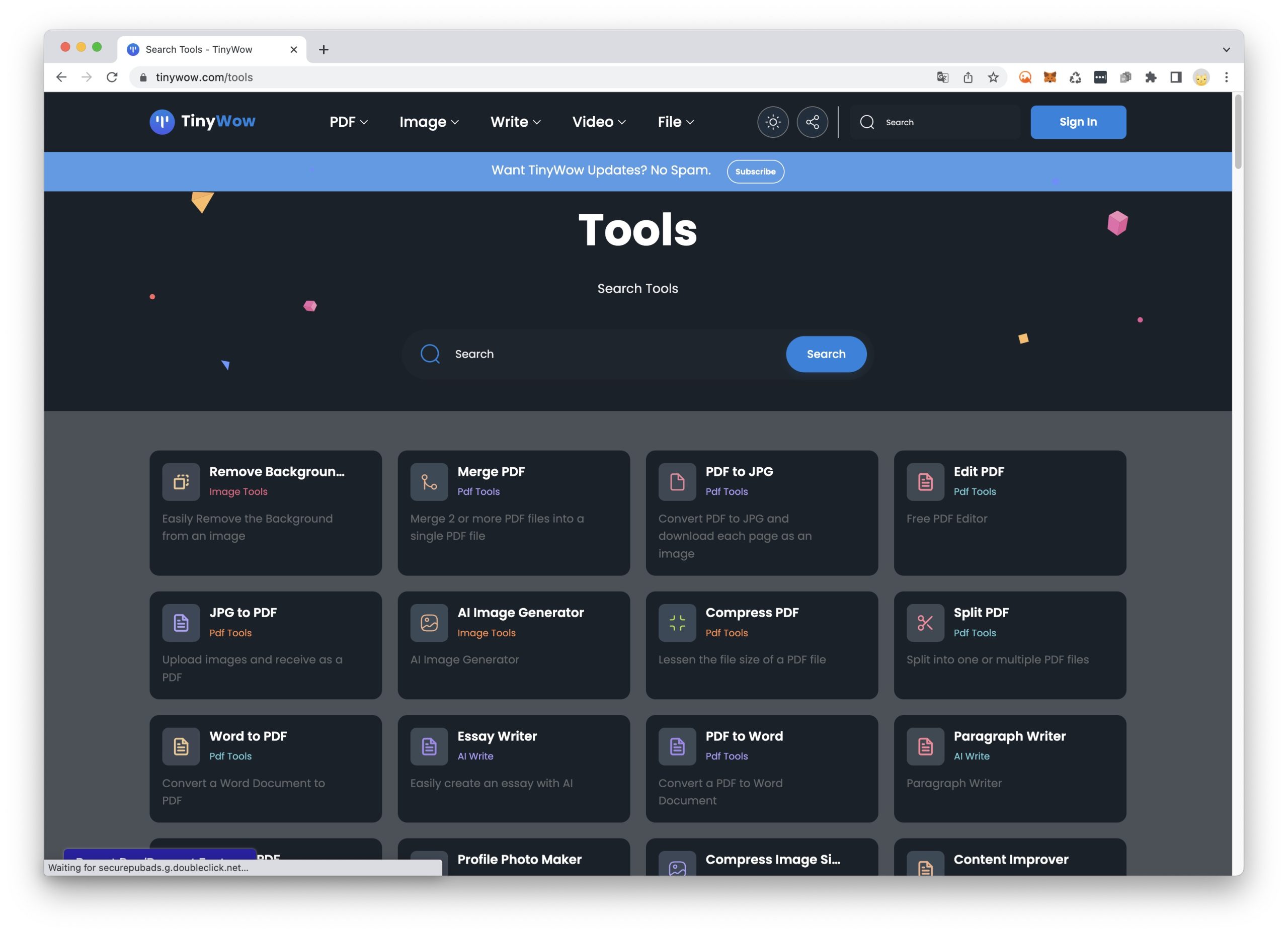
Task: Click the AI Image Generator icon
Action: tap(429, 623)
